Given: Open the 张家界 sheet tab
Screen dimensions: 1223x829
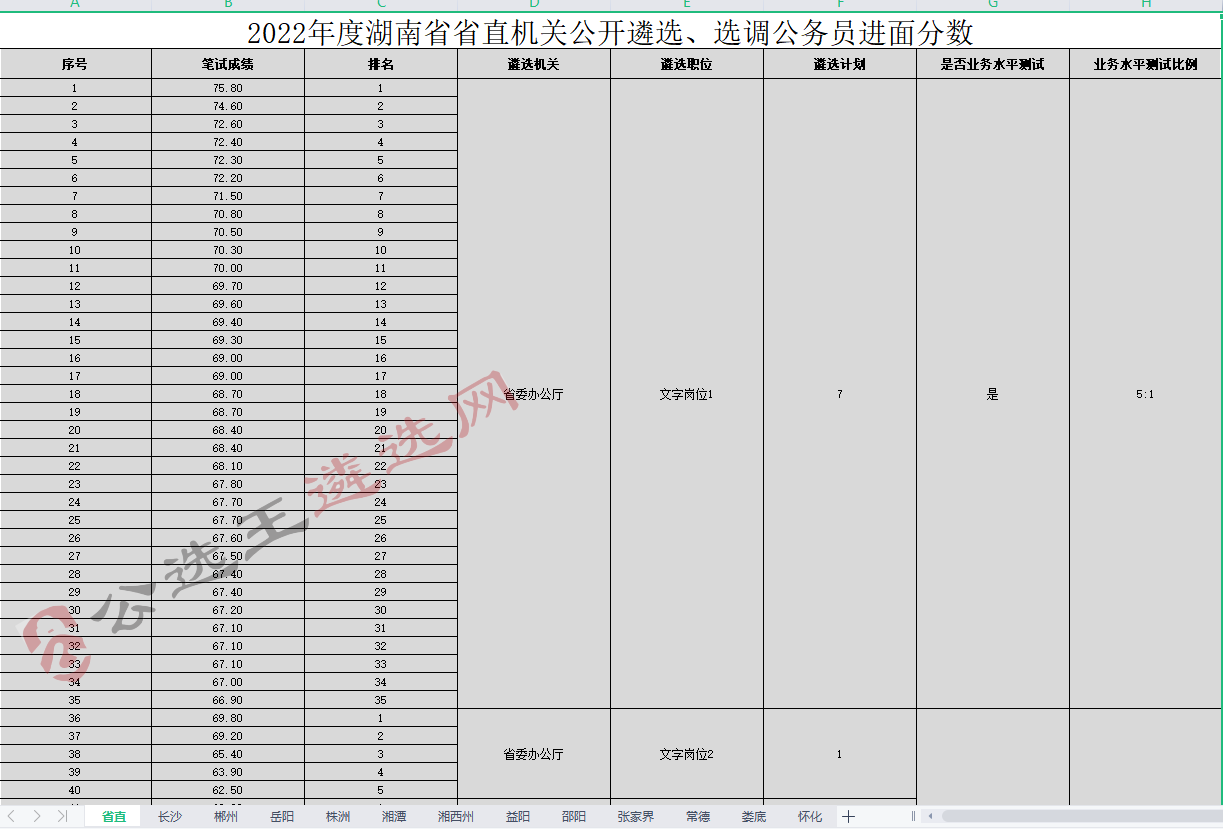Looking at the screenshot, I should point(636,817).
